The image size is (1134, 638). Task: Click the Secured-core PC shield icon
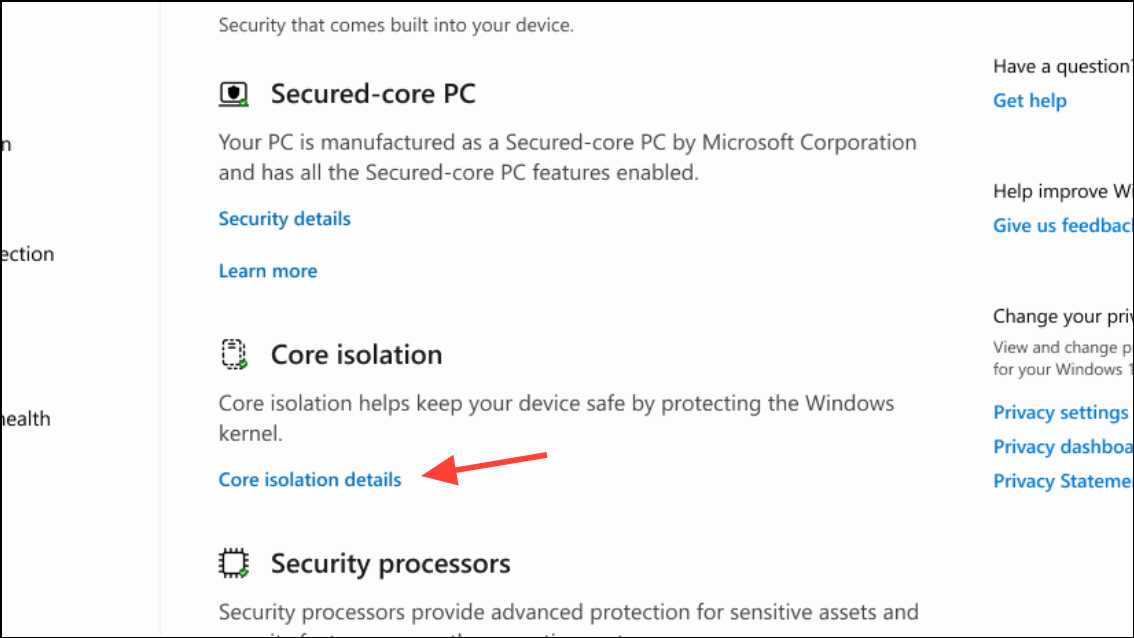pyautogui.click(x=234, y=94)
